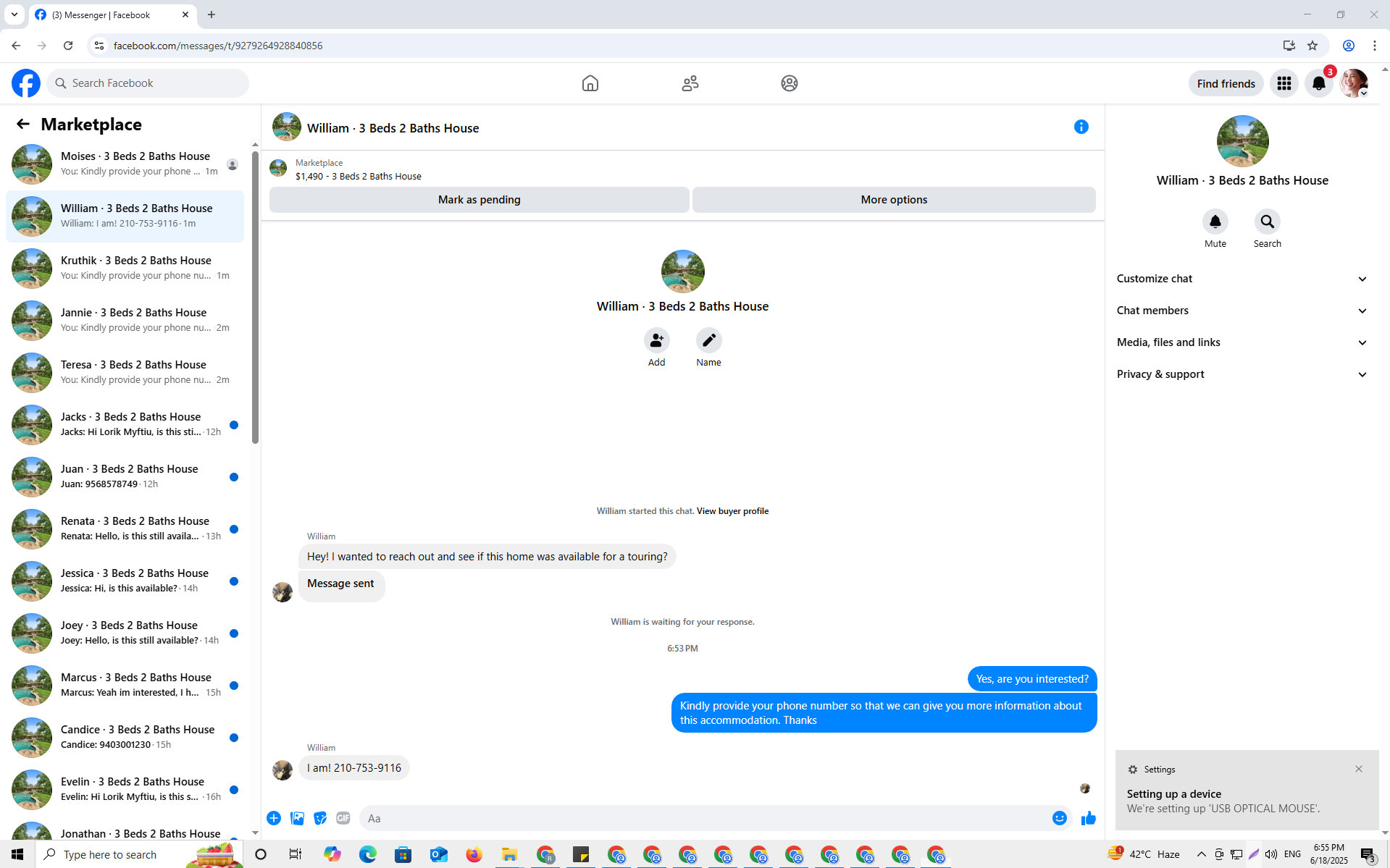The image size is (1390, 868).
Task: Open the Moises conversation
Action: click(125, 164)
